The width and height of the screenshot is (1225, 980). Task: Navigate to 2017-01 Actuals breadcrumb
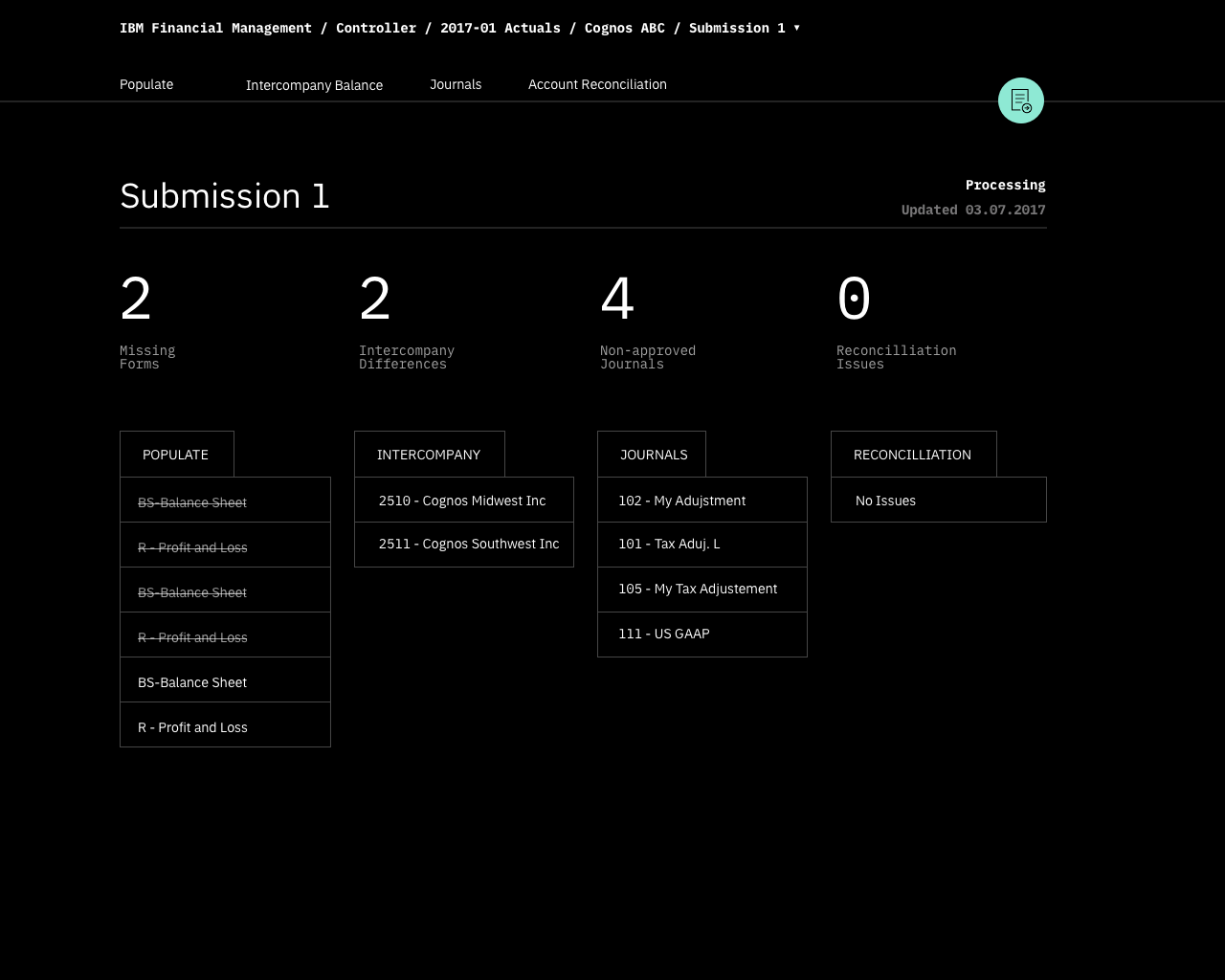501,28
